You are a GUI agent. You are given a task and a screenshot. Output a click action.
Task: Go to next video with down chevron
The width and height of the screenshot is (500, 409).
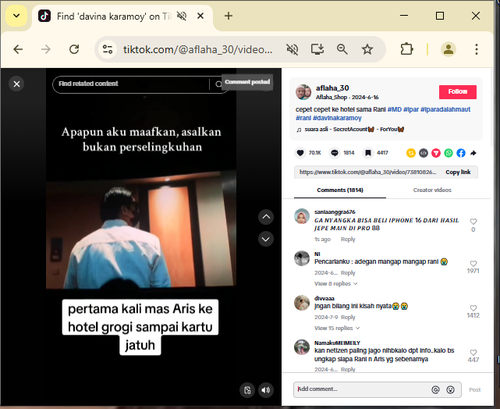coord(266,239)
